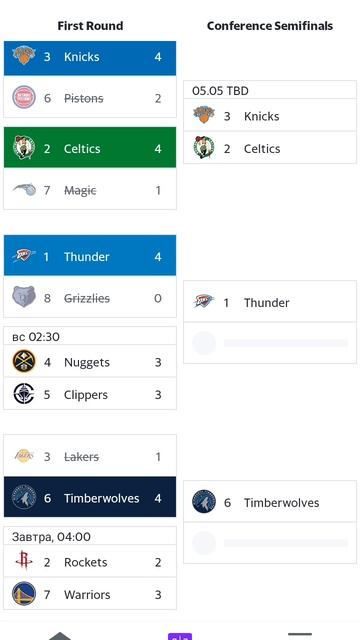
Task: Click the Knicks logo in First Round
Action: [x=24, y=56]
